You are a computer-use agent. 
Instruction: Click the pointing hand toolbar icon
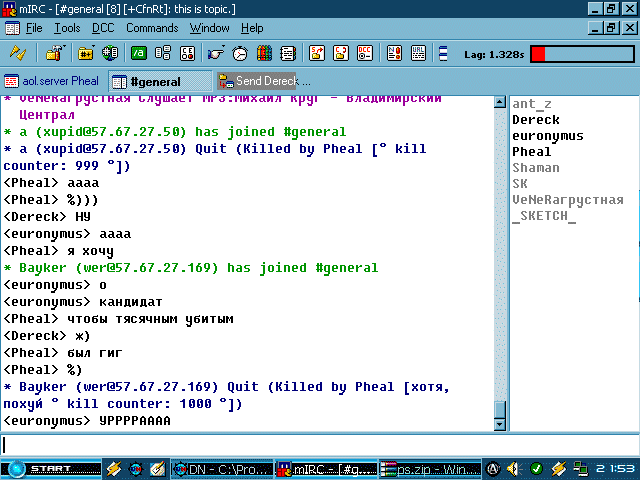[214, 53]
